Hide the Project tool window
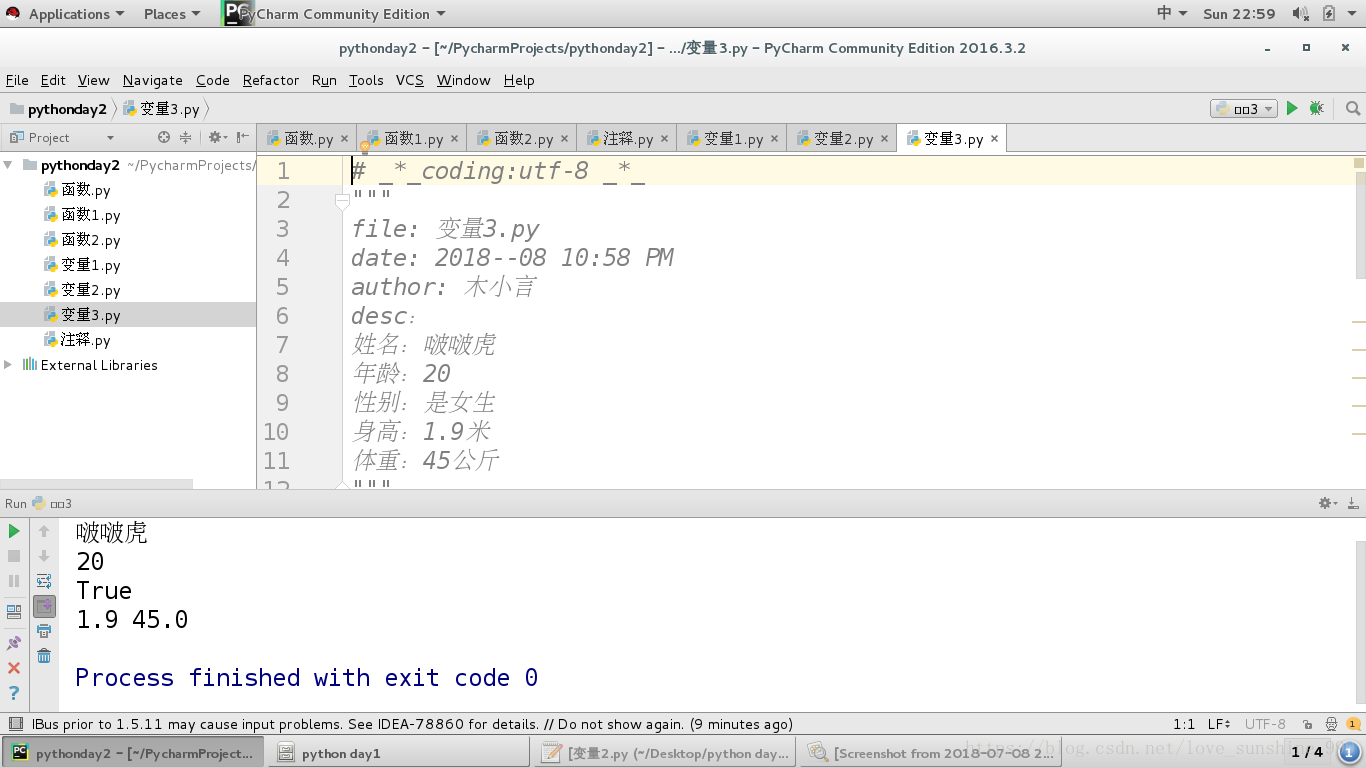 (243, 138)
